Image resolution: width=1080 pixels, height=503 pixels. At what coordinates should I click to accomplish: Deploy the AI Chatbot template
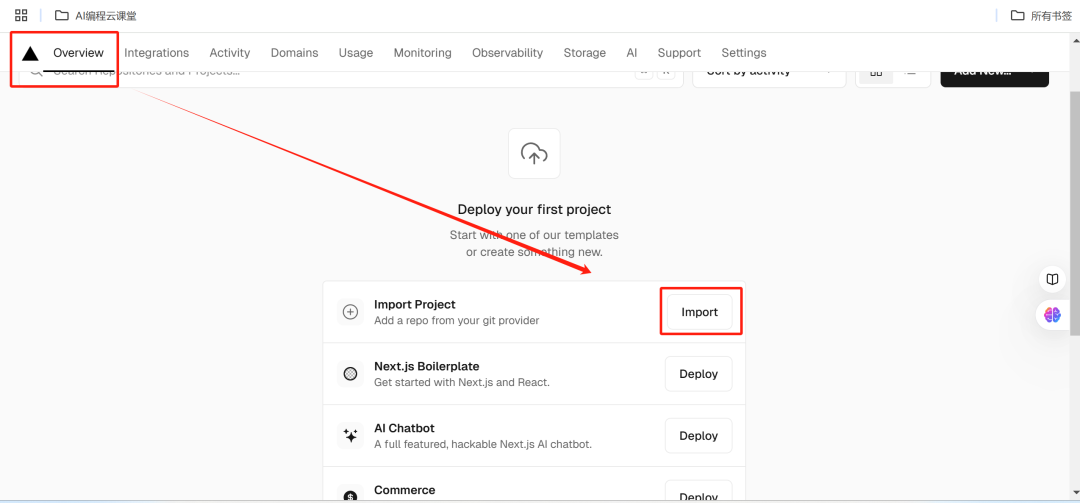point(698,436)
